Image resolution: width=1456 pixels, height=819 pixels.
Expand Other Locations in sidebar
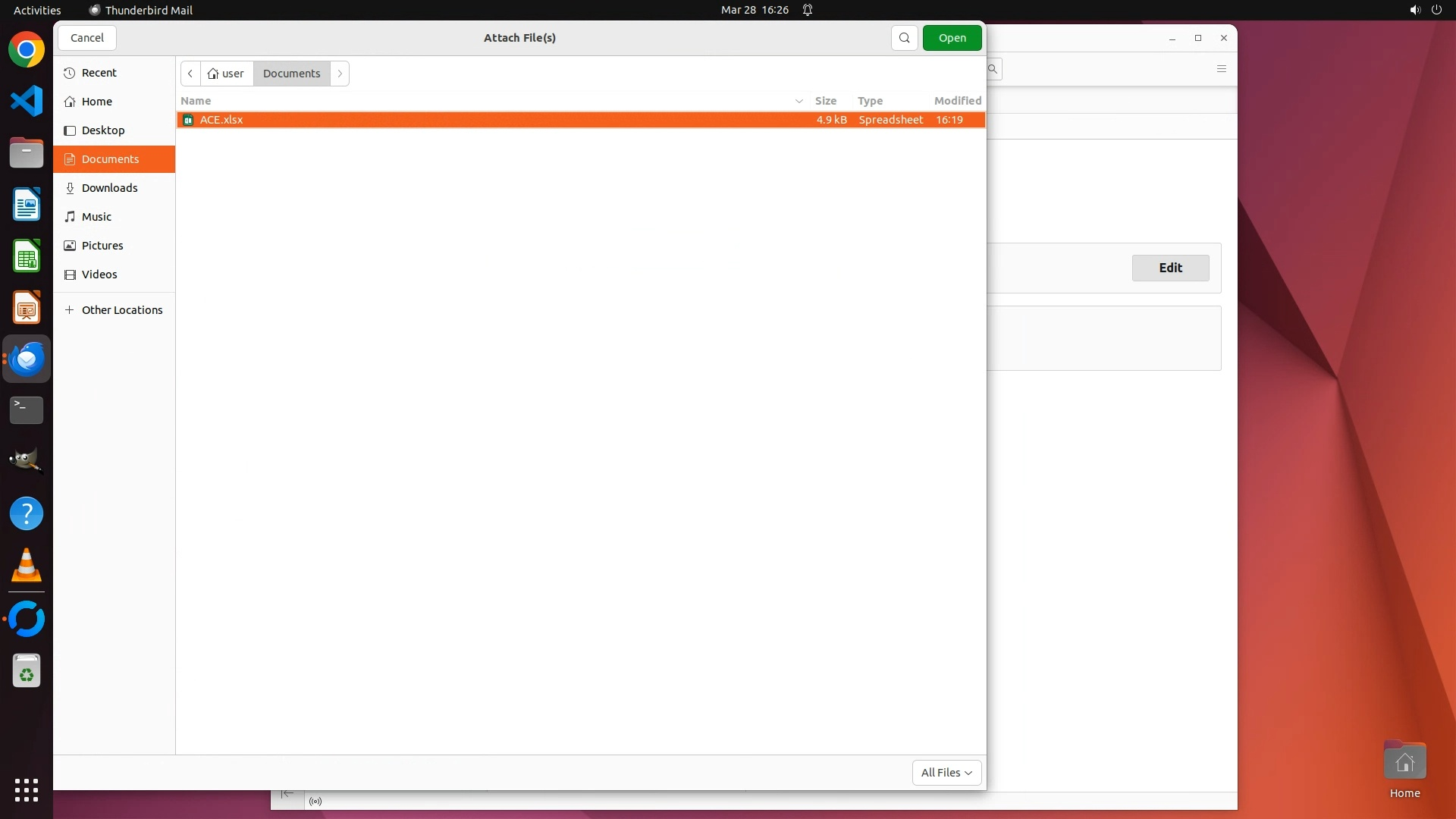121,310
